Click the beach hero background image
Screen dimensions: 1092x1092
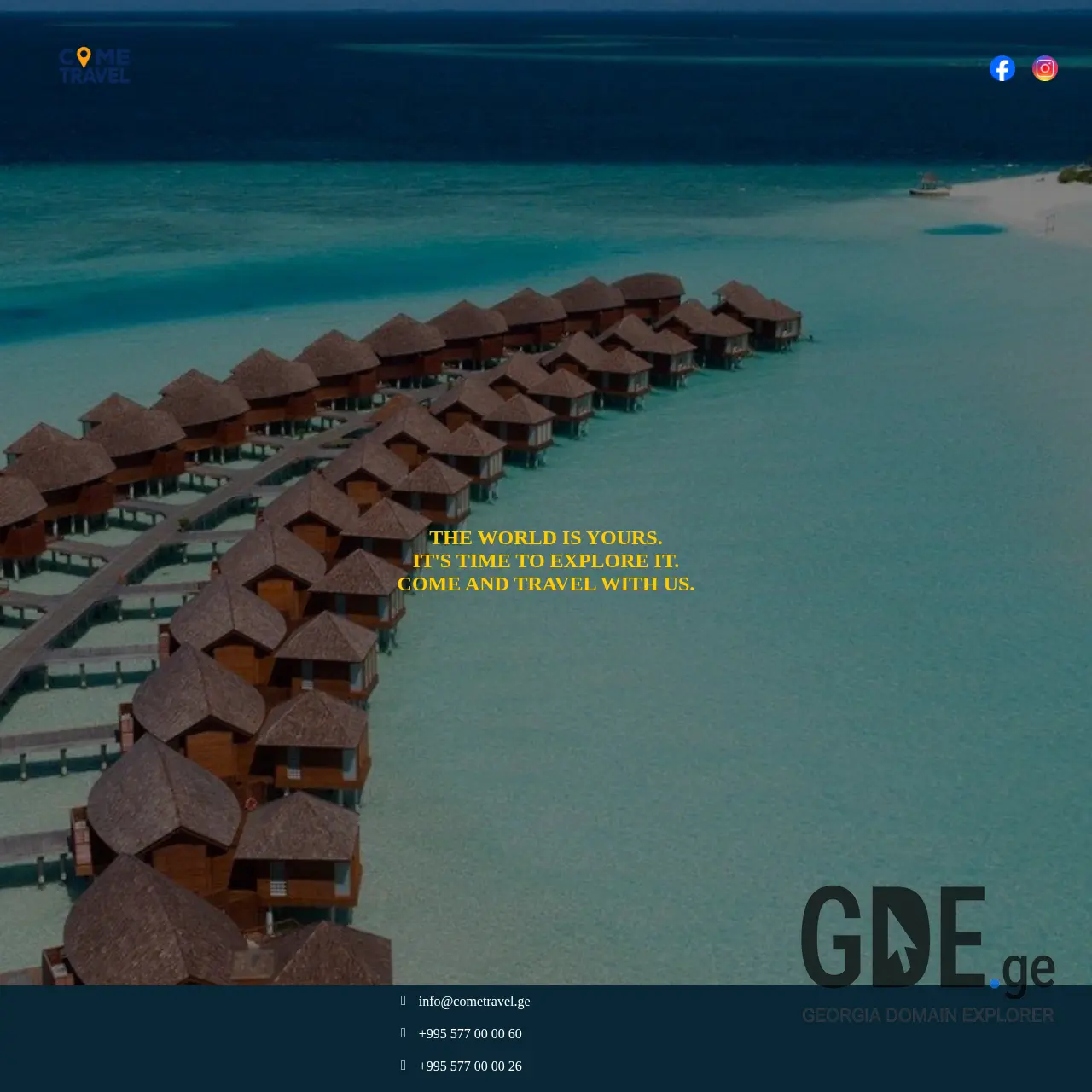pos(546,341)
